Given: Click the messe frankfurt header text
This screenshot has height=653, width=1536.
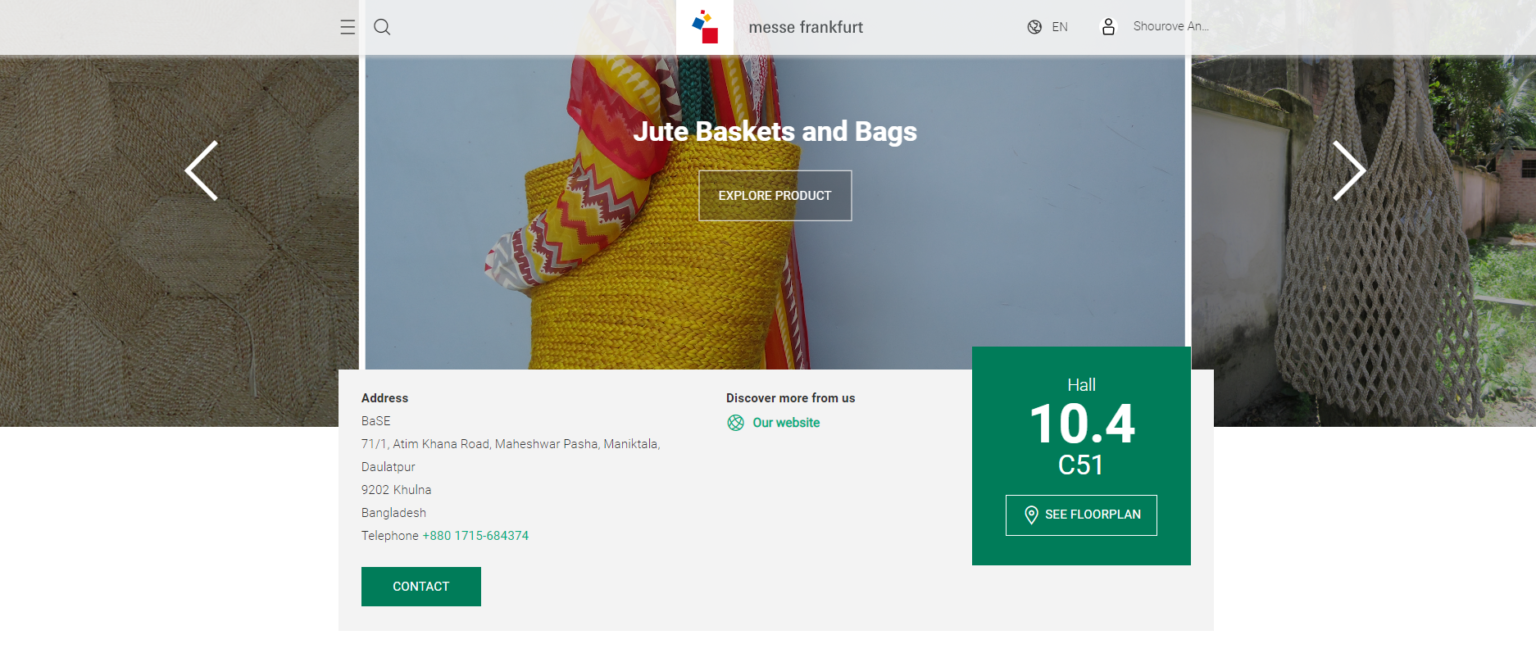Looking at the screenshot, I should (x=805, y=27).
